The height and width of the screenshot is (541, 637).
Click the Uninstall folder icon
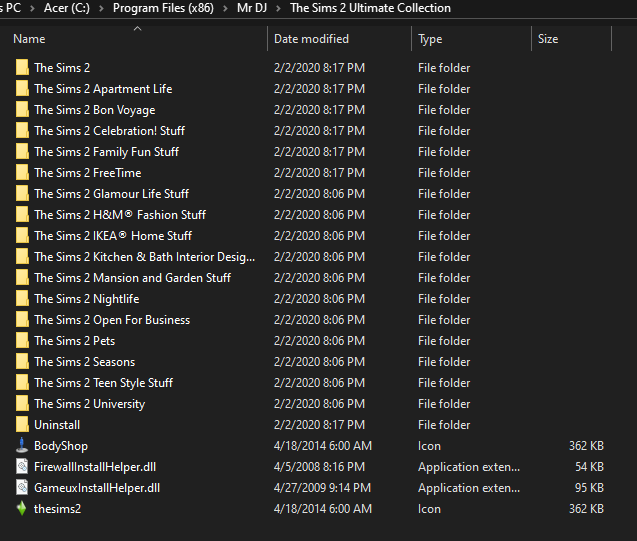click(22, 425)
